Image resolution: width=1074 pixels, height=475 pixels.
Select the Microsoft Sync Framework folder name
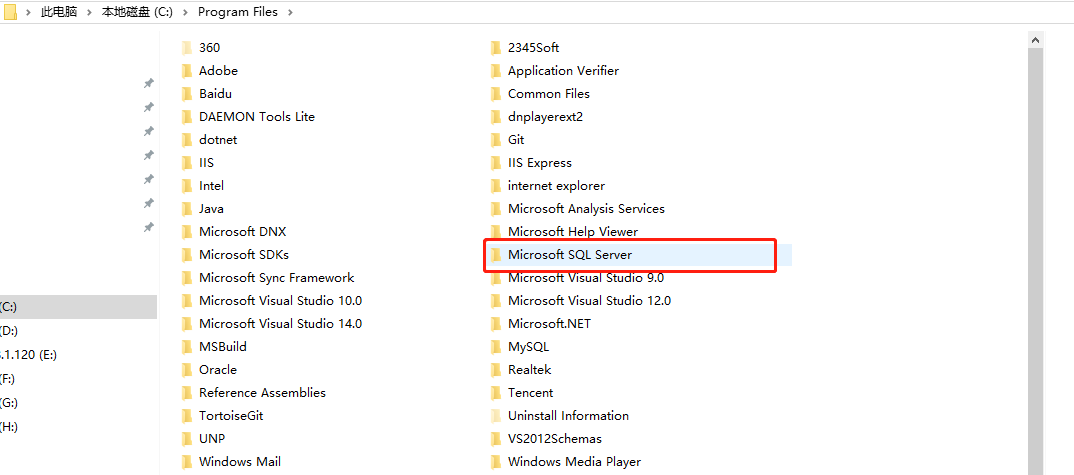pos(277,278)
